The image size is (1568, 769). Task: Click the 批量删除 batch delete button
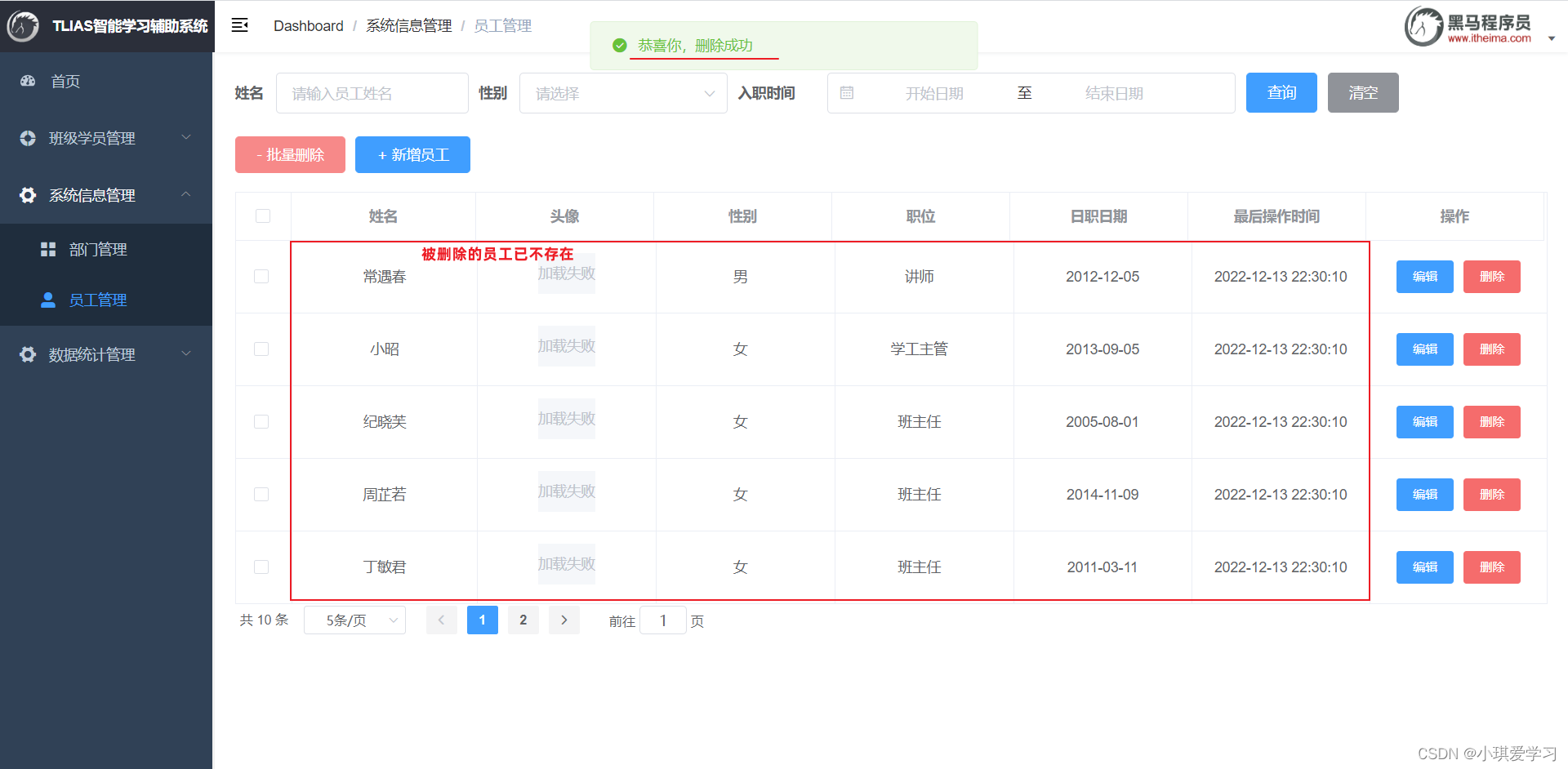[290, 155]
